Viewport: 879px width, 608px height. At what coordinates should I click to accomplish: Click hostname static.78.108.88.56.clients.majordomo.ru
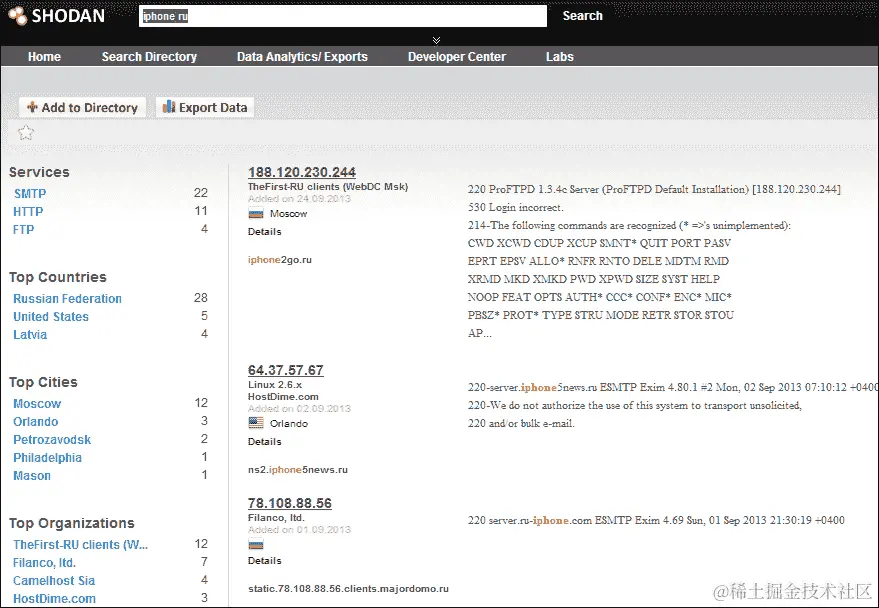pos(348,588)
